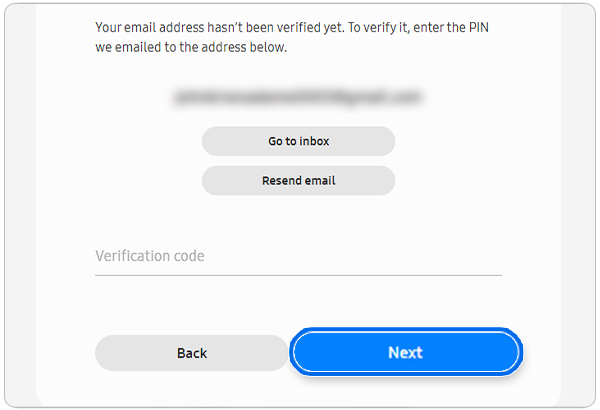Open your inbox to find the PIN
The image size is (600, 410).
(x=298, y=141)
